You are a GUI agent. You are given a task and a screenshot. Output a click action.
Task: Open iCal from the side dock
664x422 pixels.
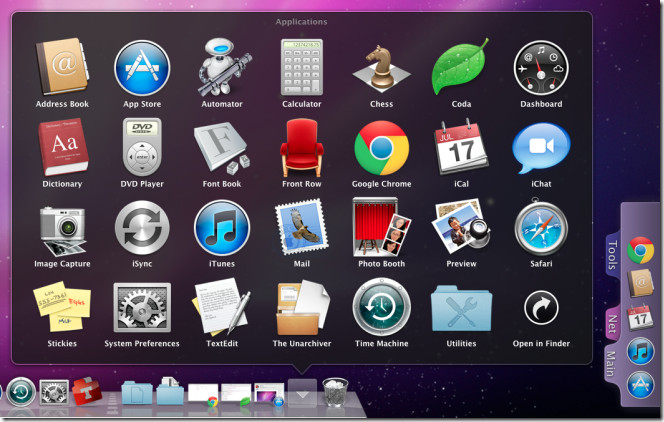click(640, 317)
